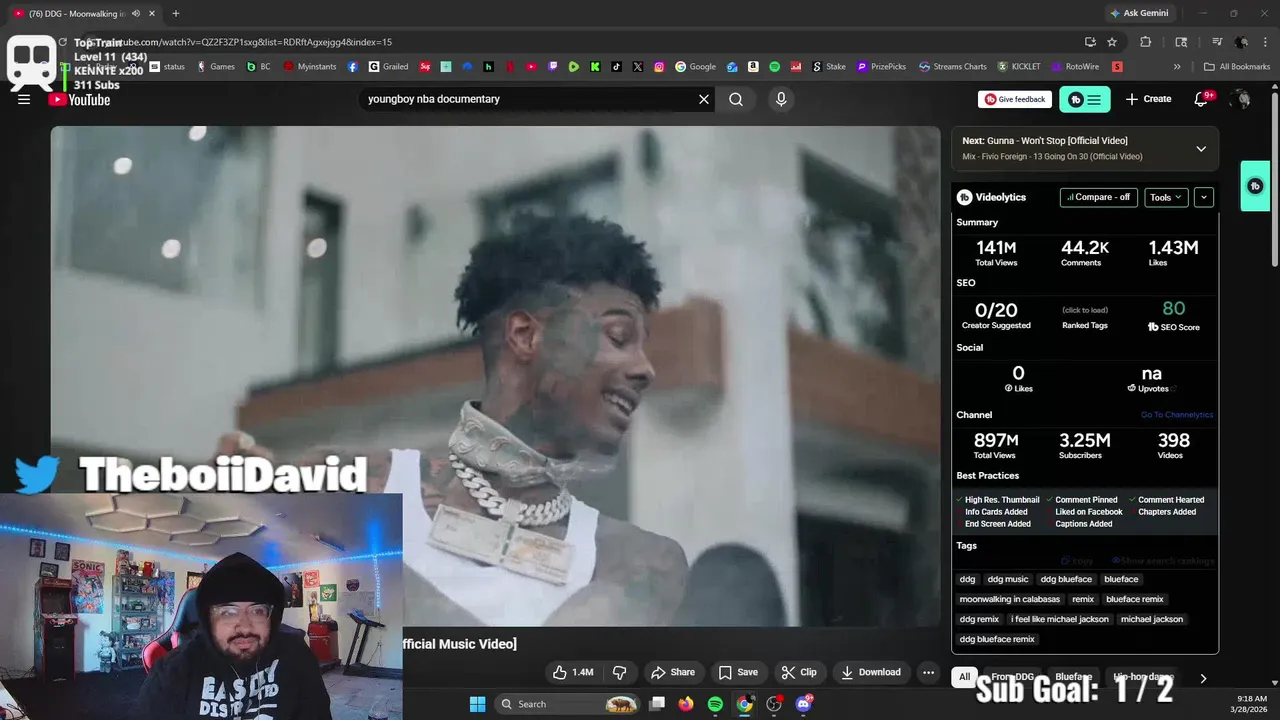Image resolution: width=1280 pixels, height=720 pixels.
Task: Open the TikTok bookmark
Action: point(617,67)
